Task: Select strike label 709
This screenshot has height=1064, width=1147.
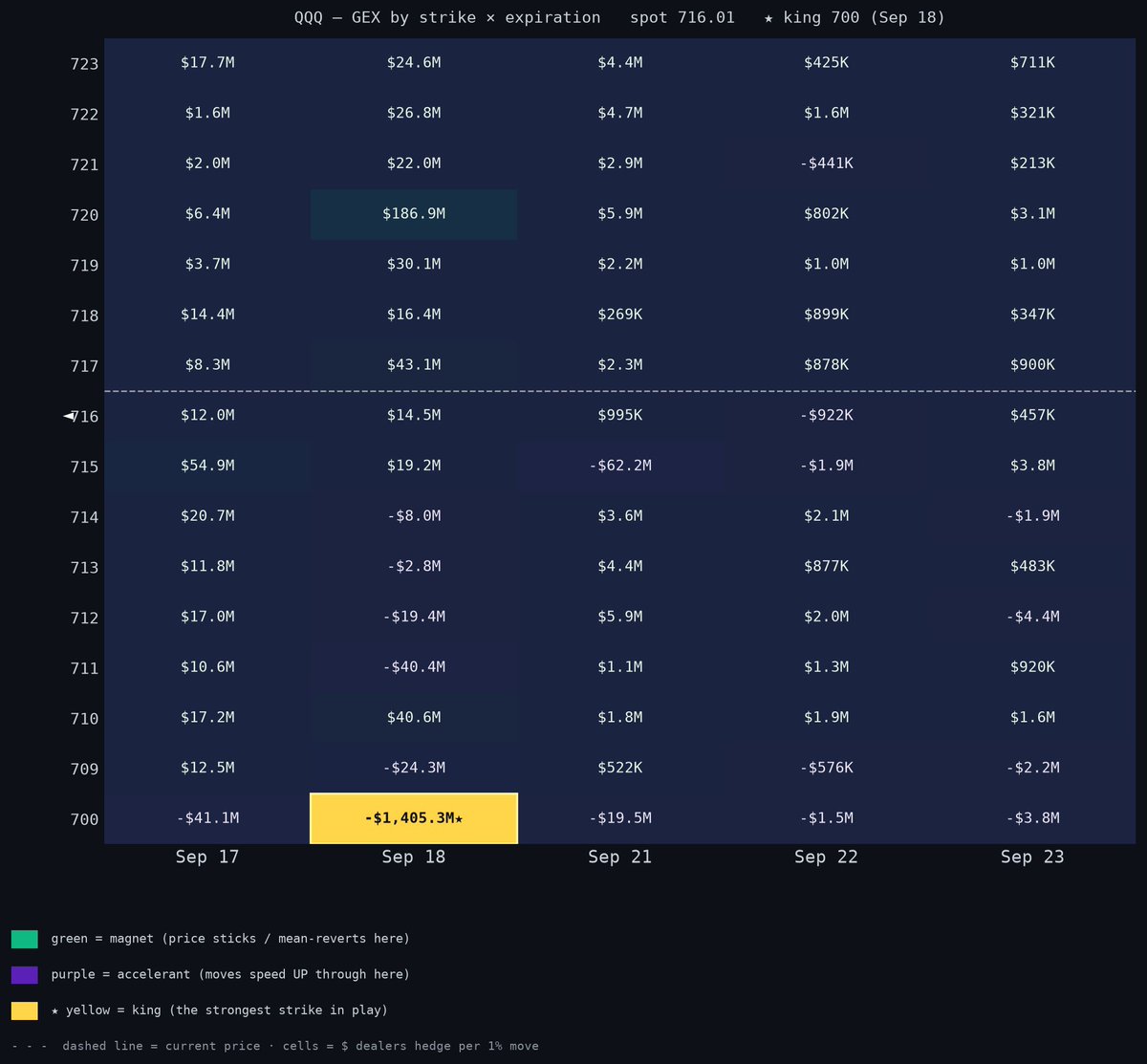Action: (84, 770)
